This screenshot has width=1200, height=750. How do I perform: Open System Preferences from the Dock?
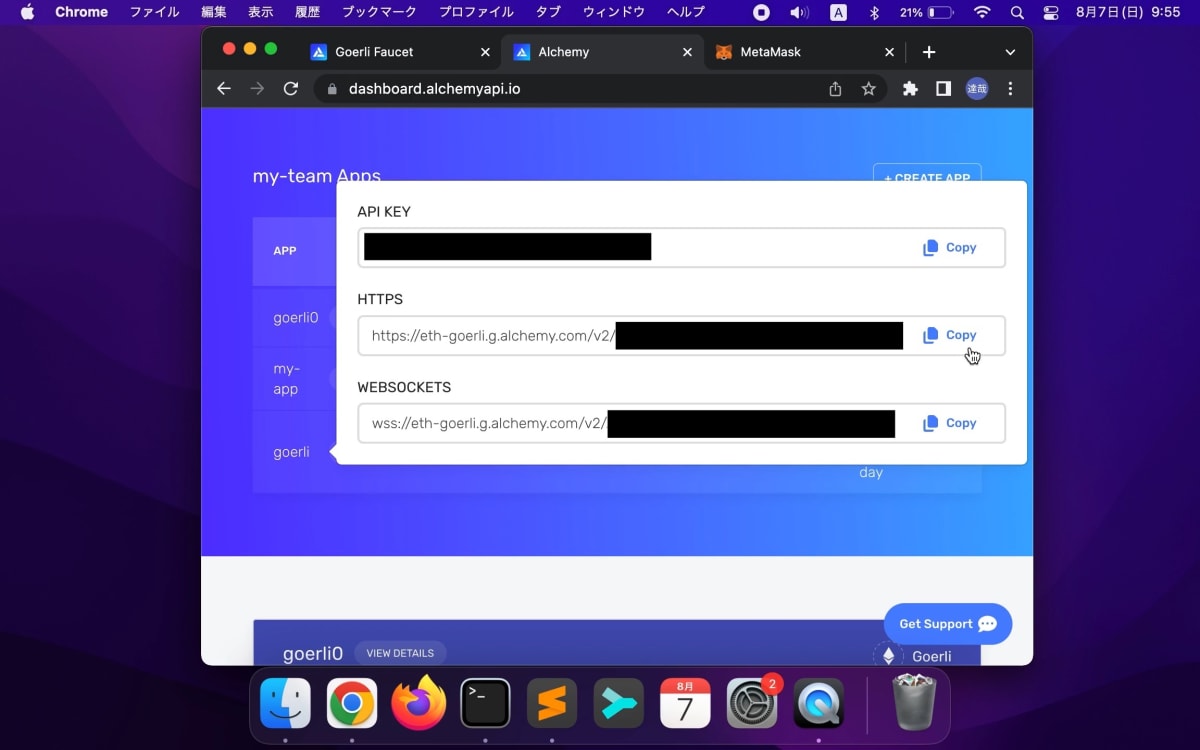point(752,703)
